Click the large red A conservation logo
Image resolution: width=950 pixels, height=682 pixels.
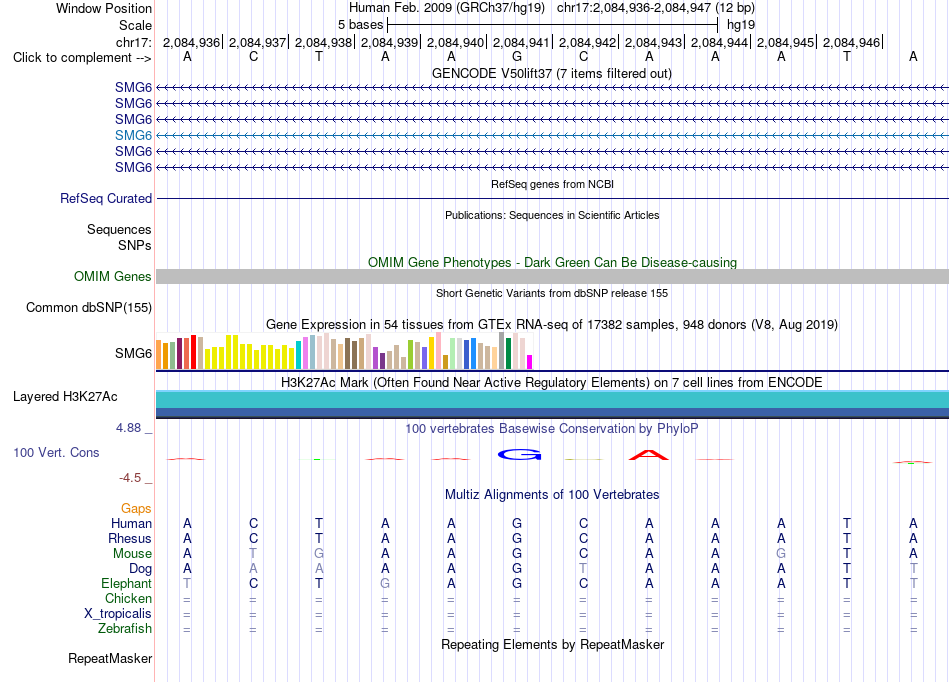pyautogui.click(x=649, y=455)
